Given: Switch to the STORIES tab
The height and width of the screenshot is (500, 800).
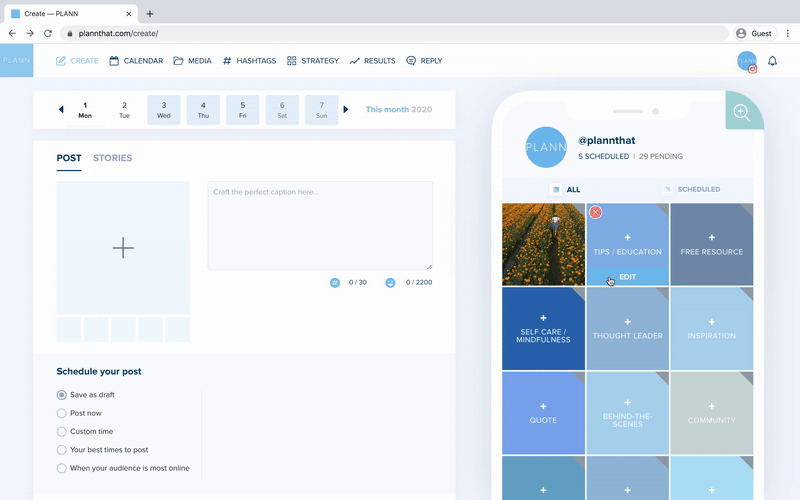Looking at the screenshot, I should [x=112, y=158].
